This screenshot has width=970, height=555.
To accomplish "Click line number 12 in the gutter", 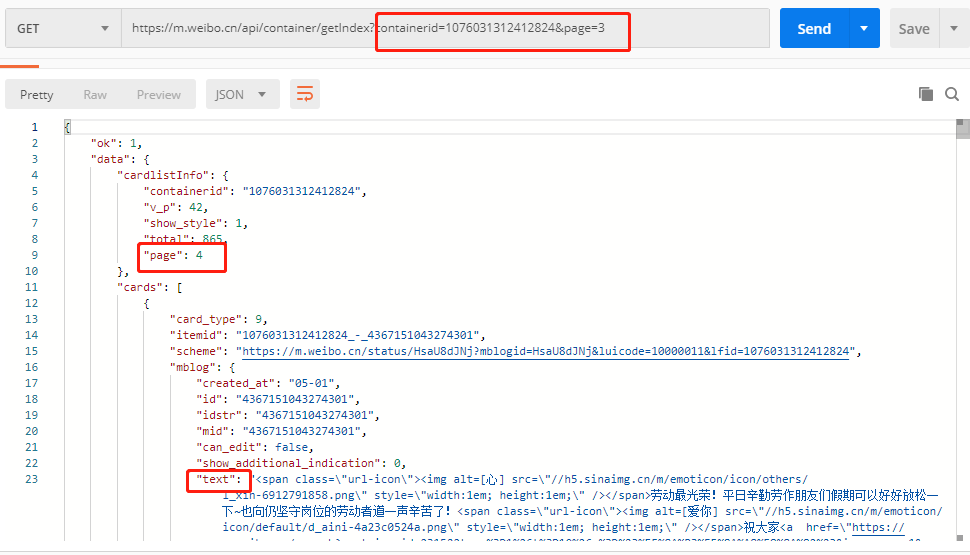I will 32,303.
